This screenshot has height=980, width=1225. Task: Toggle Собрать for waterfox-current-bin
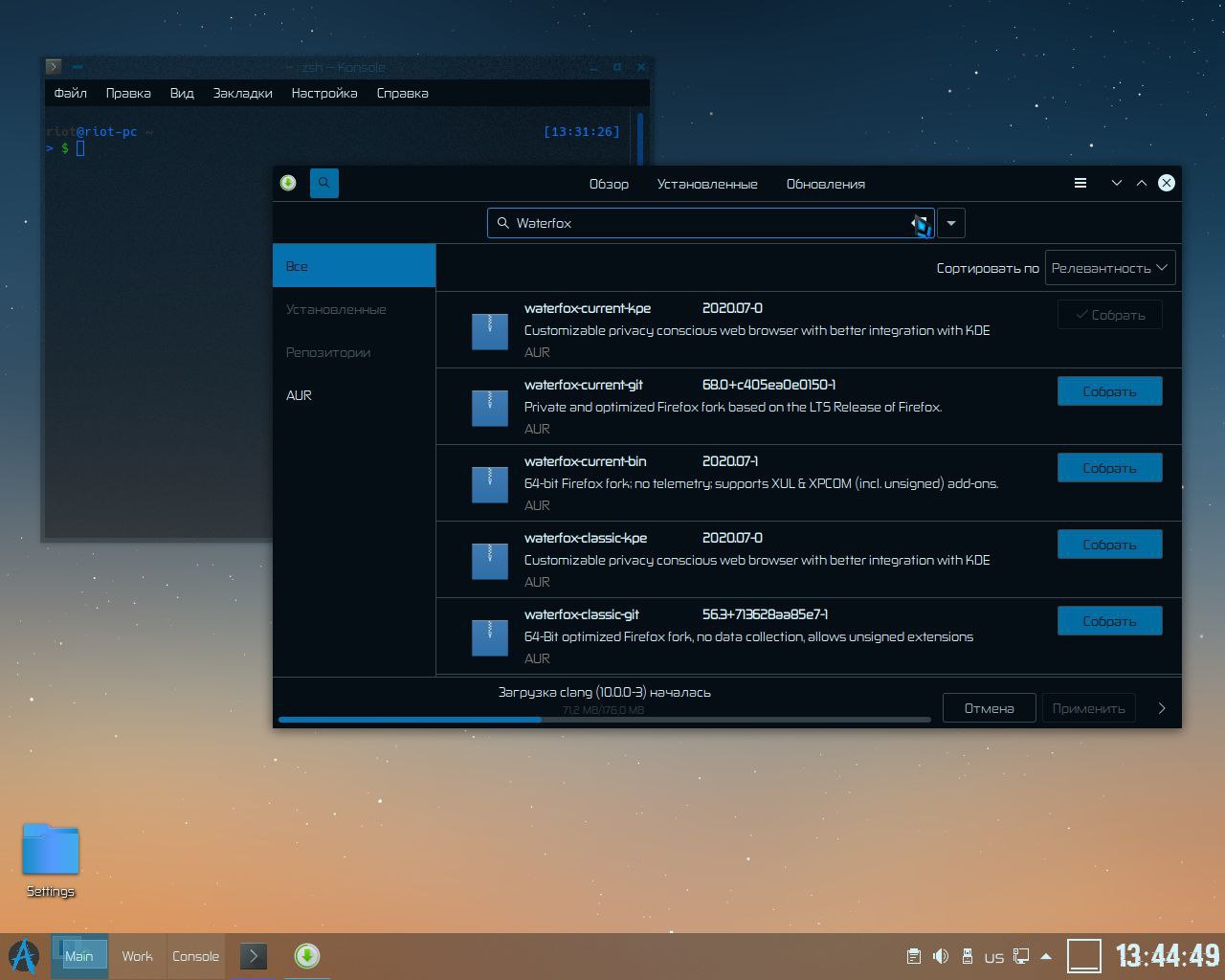pyautogui.click(x=1110, y=468)
